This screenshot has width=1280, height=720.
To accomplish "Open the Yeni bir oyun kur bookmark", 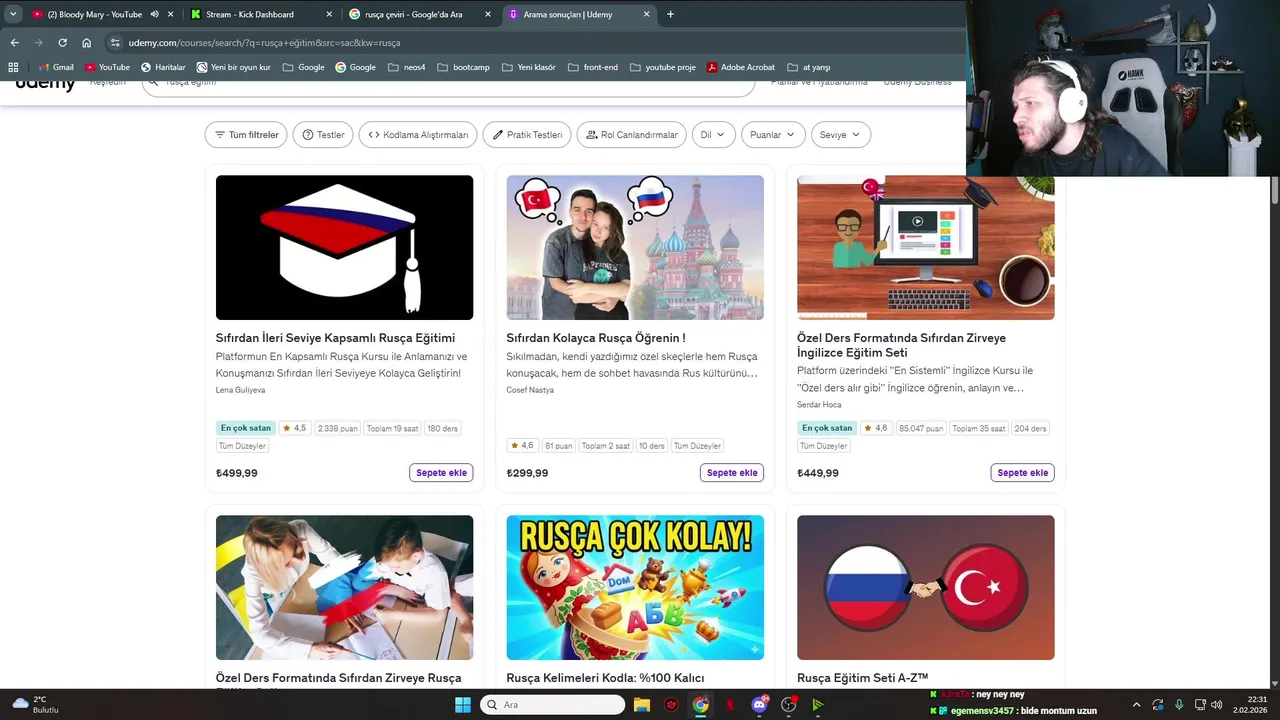I will click(234, 67).
